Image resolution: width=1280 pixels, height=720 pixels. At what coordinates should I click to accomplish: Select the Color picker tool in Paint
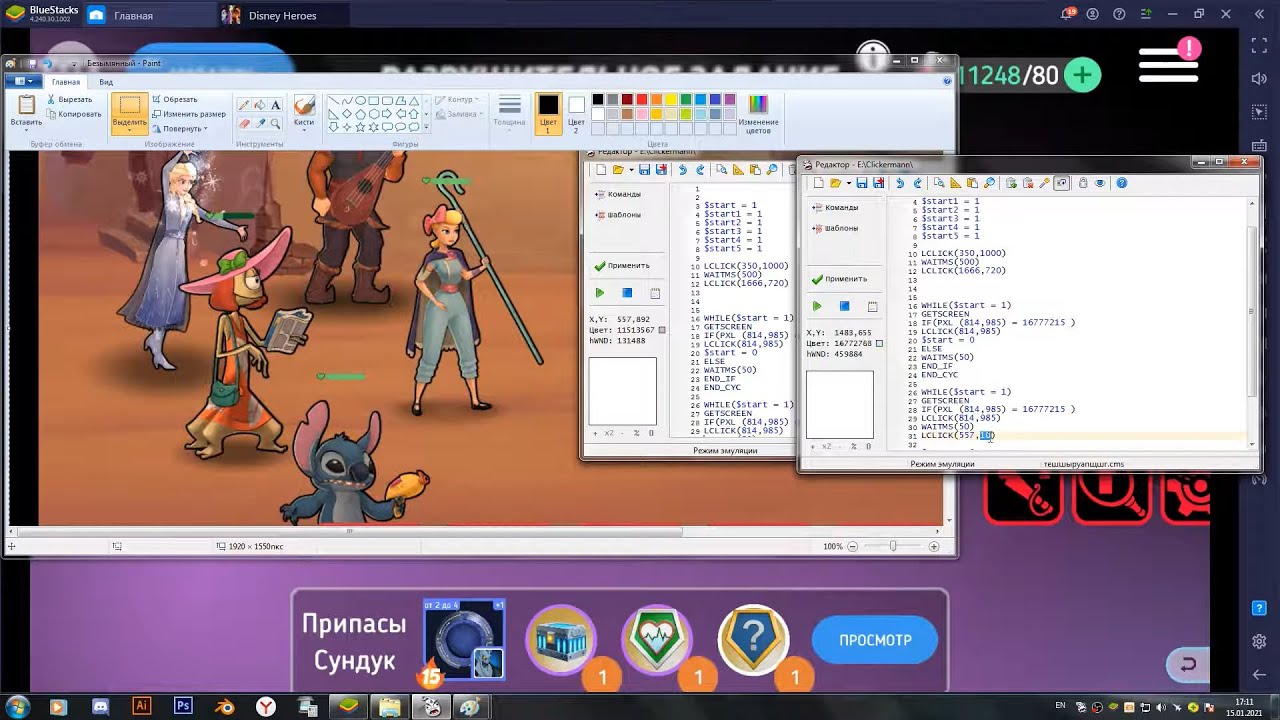[260, 123]
